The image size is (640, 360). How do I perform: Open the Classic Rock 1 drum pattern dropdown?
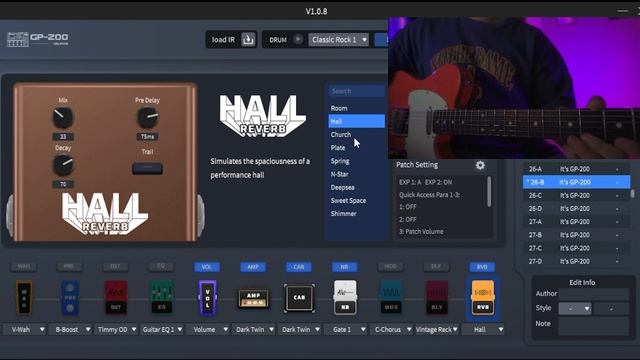(338, 40)
